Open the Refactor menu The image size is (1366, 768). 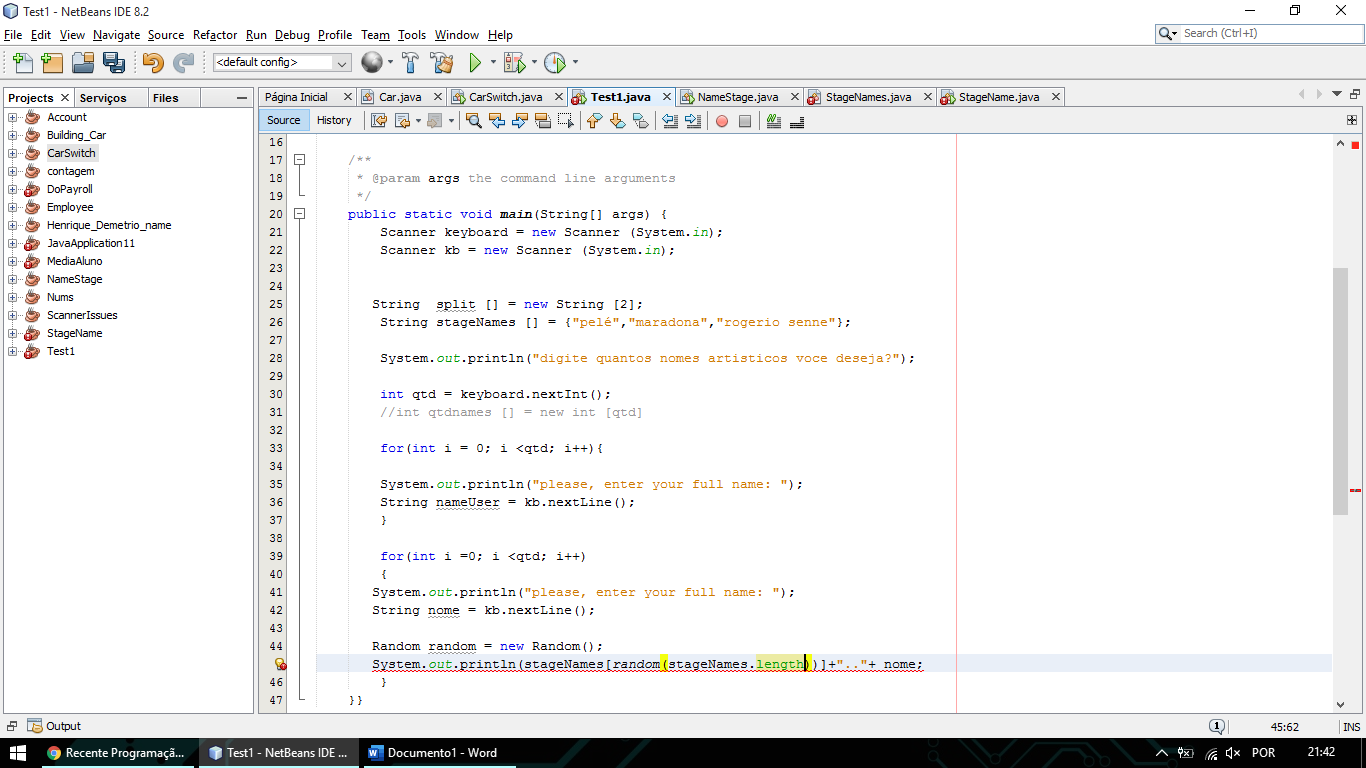(x=215, y=35)
